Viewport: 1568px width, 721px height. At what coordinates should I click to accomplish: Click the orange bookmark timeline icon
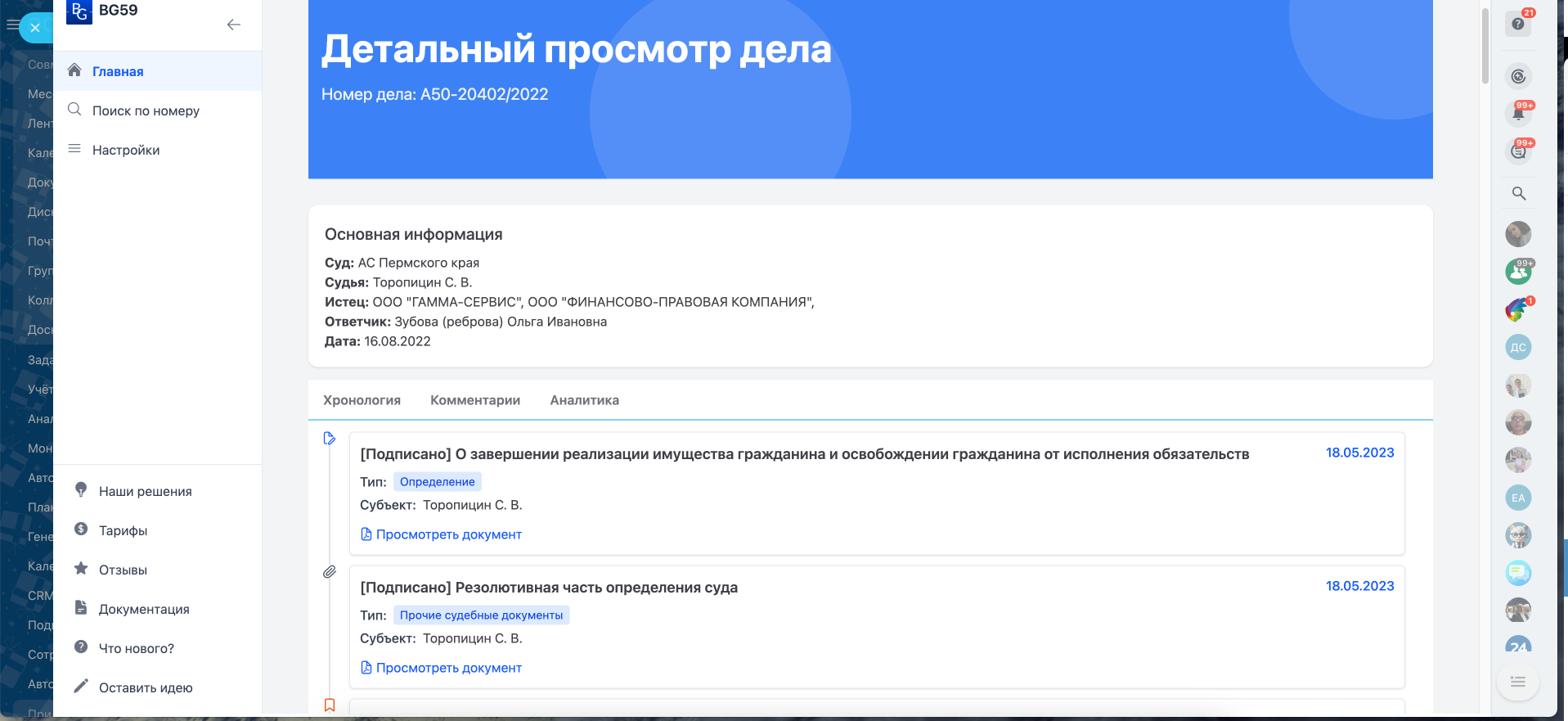coord(330,705)
